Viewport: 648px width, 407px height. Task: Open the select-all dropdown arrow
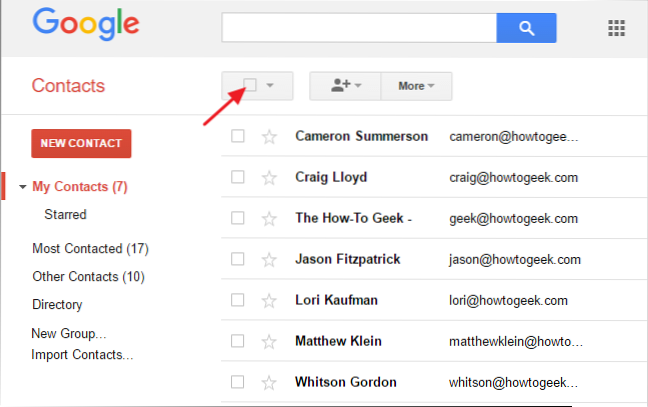click(x=271, y=87)
